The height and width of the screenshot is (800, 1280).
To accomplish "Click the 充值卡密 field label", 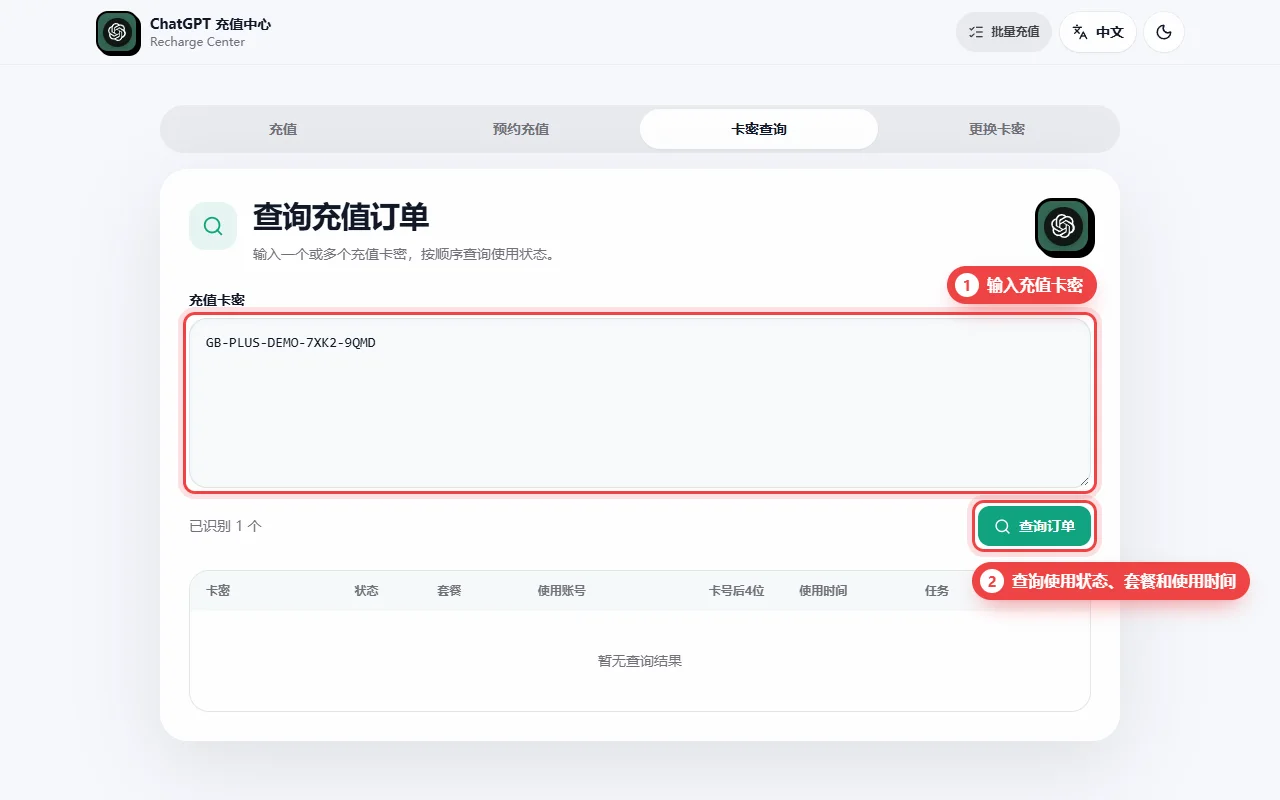I will point(217,300).
